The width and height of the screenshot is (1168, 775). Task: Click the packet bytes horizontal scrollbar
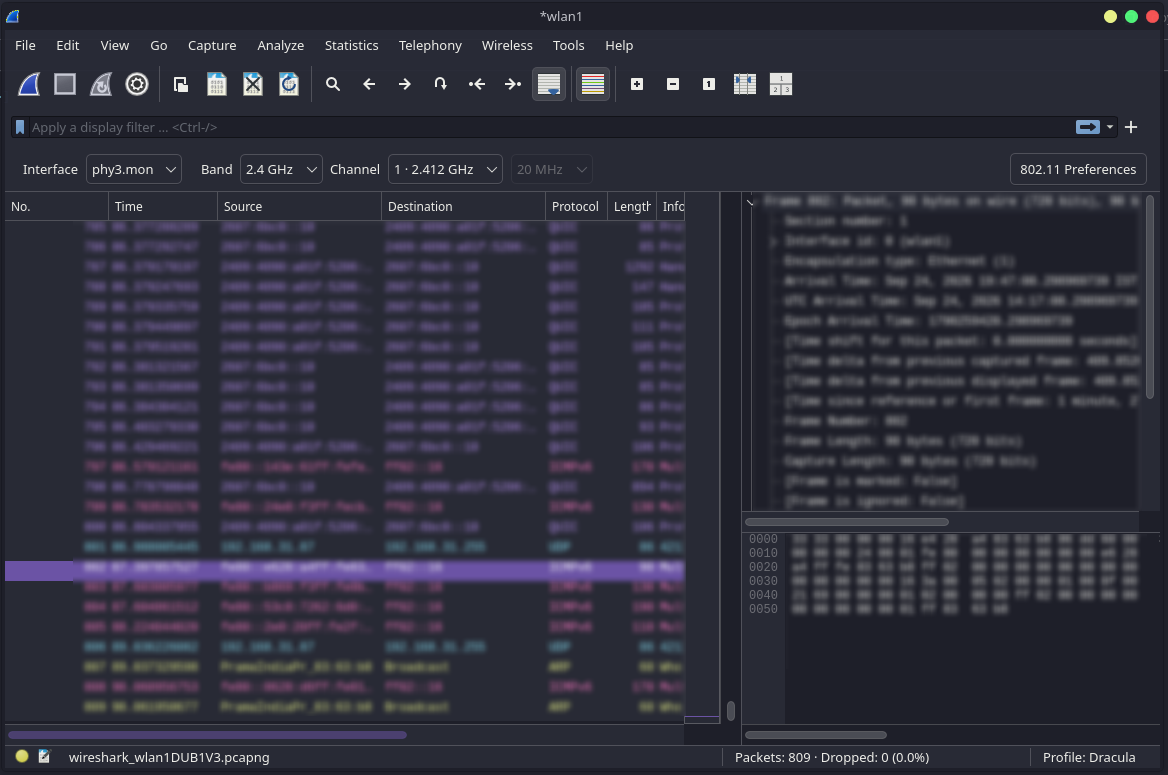click(816, 735)
